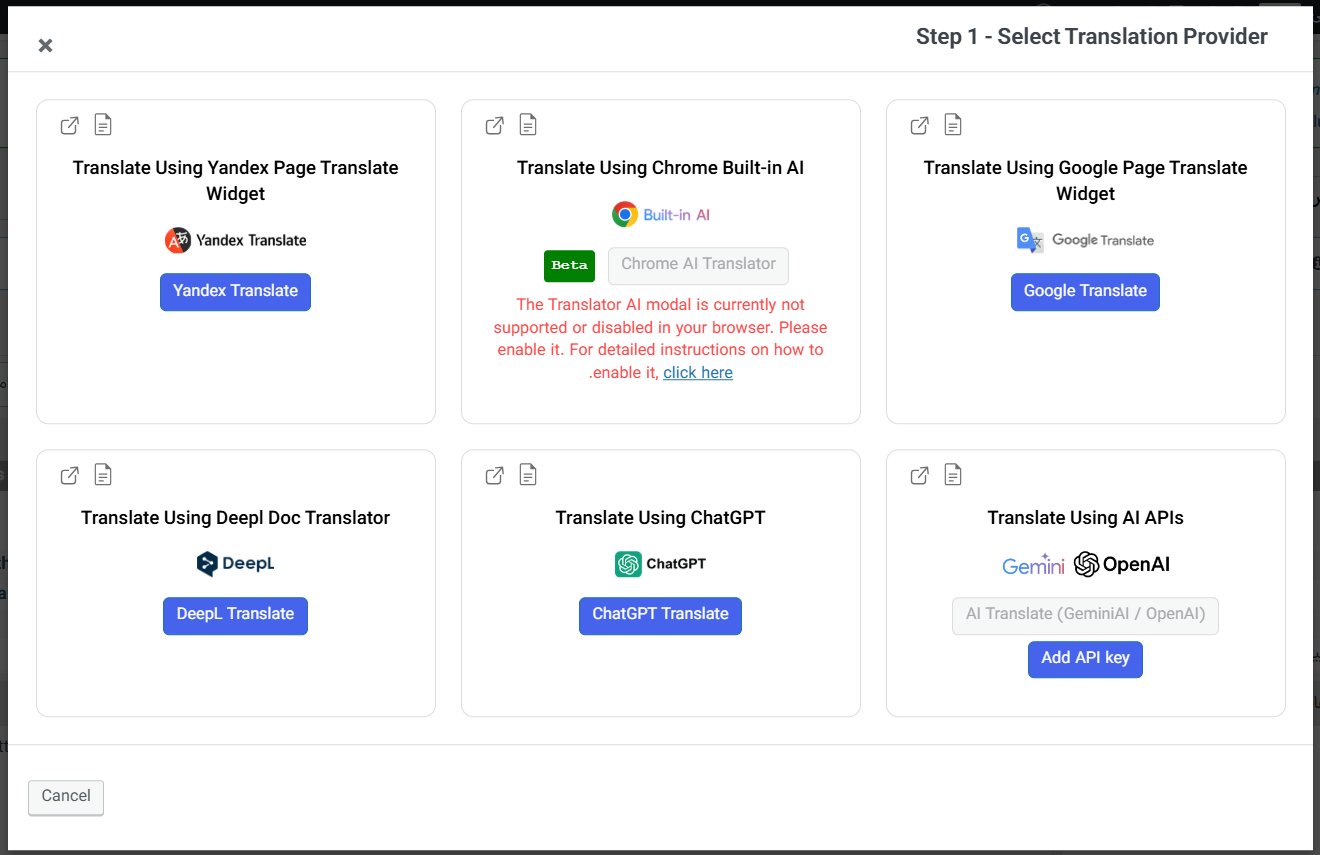The image size is (1320, 855).
Task: Open document icon in ChatGPT card
Action: 528,475
